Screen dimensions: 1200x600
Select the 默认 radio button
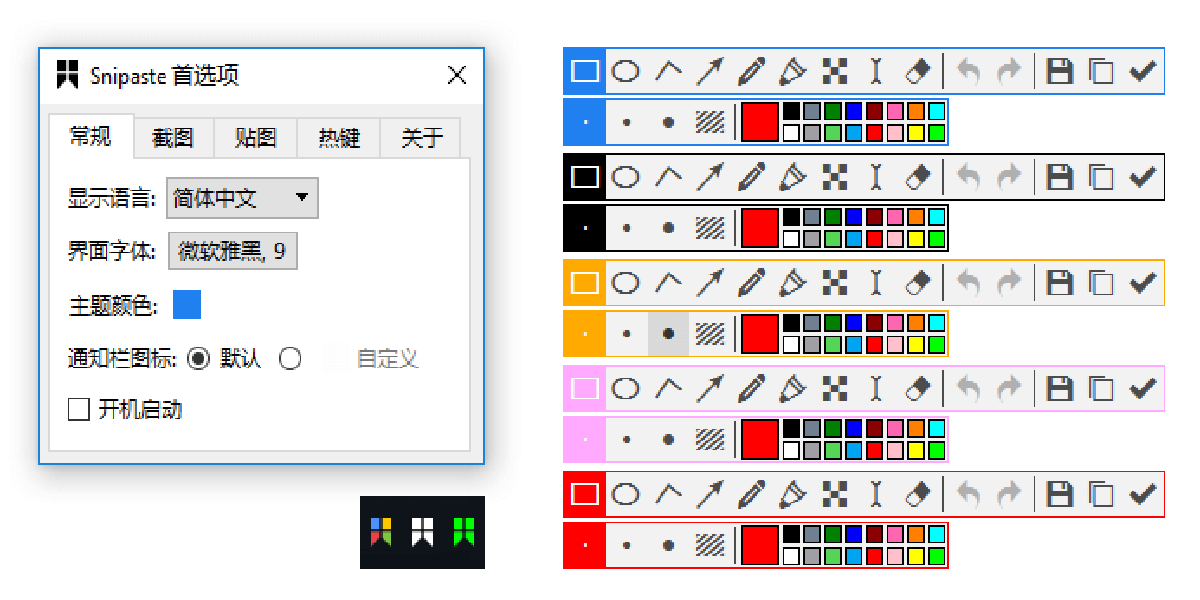click(x=199, y=358)
